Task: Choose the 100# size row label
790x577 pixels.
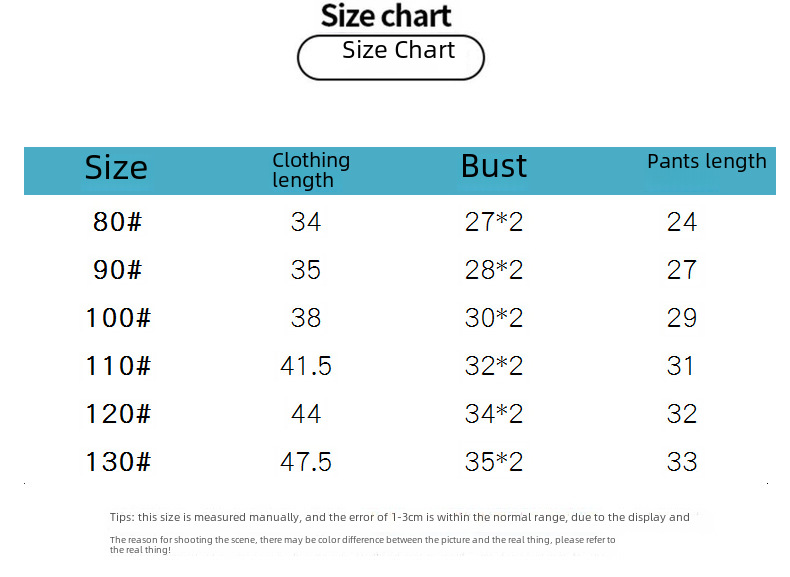Action: tap(118, 318)
